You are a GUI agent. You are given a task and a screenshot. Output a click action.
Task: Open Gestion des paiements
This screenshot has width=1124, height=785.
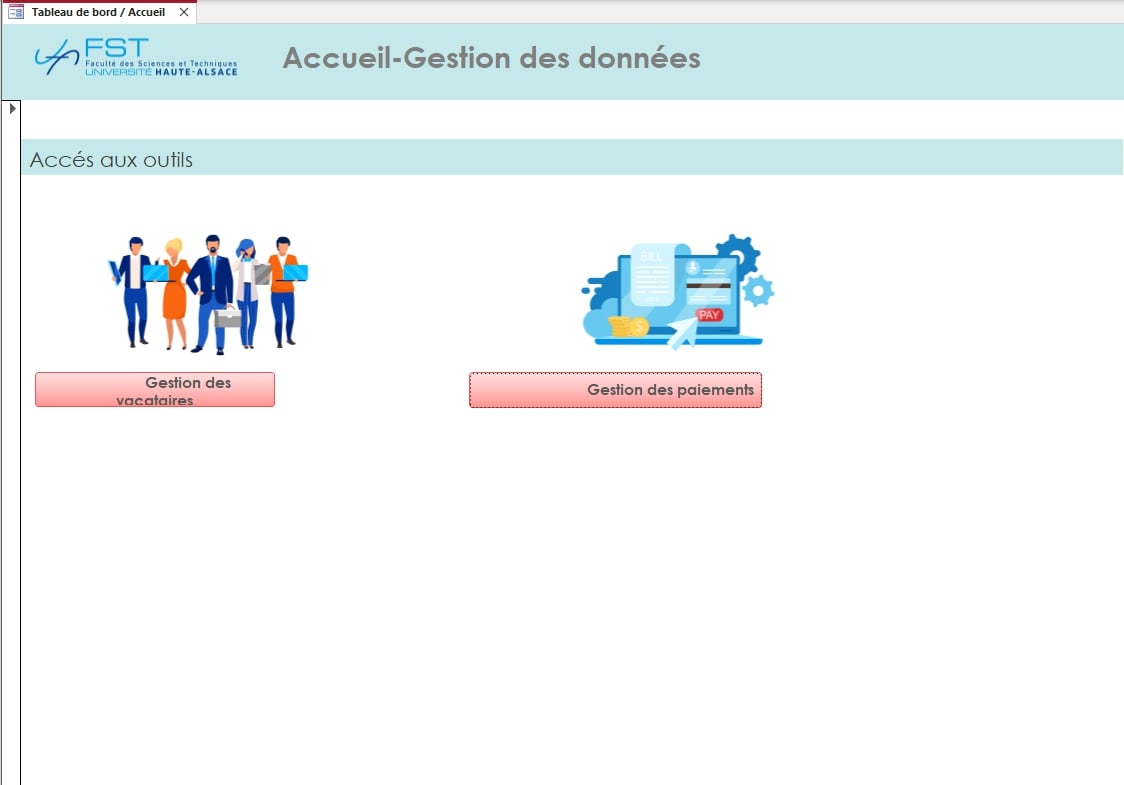pyautogui.click(x=615, y=390)
